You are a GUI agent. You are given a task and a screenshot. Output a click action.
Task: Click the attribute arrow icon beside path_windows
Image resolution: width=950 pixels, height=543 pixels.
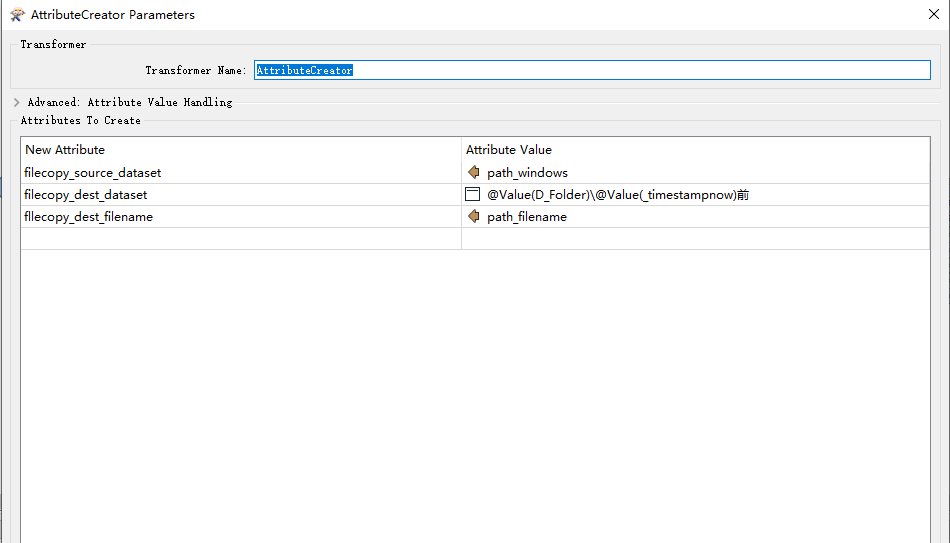tap(474, 173)
